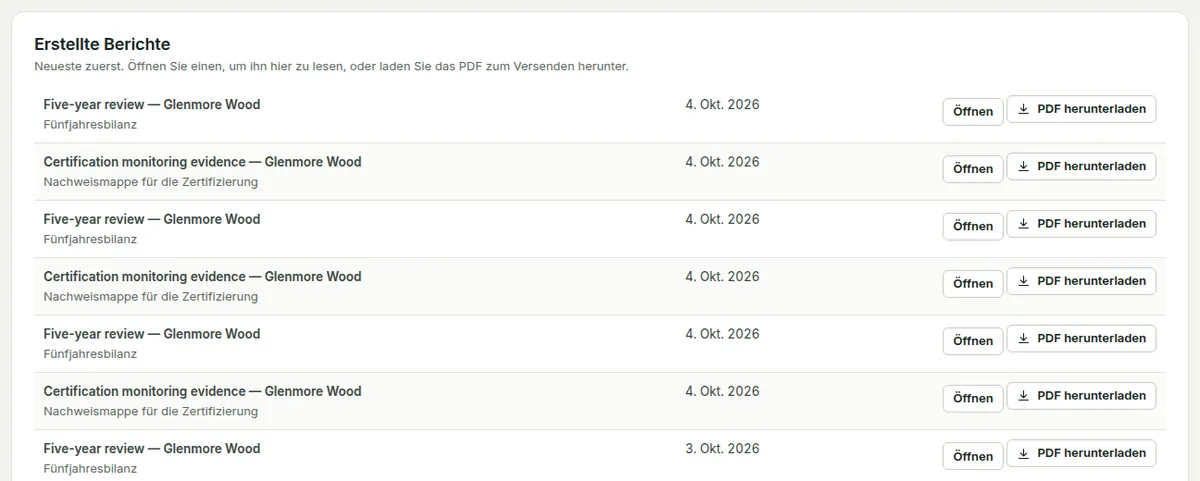Open the last Certification monitoring evidence report
The image size is (1200, 481).
tap(973, 399)
